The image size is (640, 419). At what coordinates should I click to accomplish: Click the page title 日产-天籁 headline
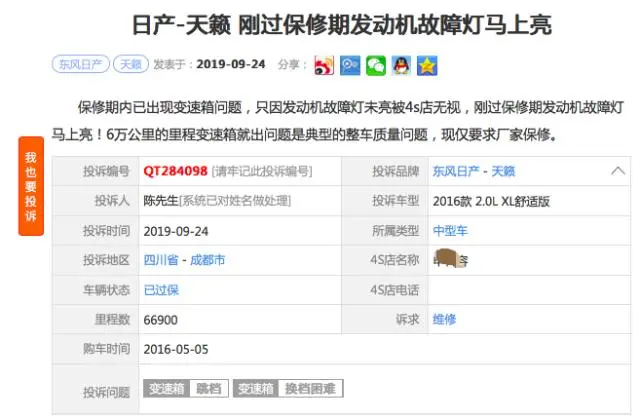342,25
